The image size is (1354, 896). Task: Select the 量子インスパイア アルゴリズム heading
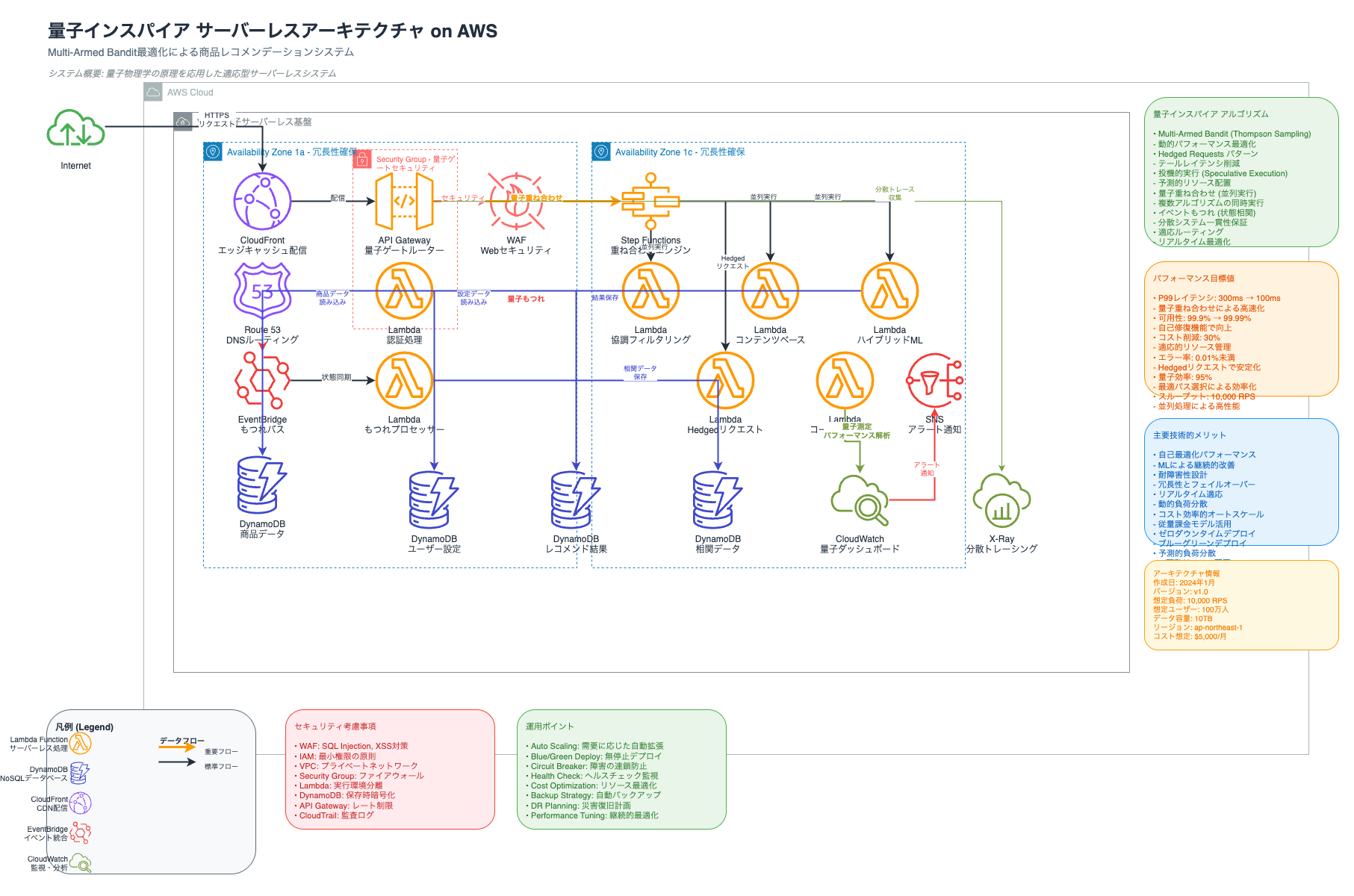1211,114
